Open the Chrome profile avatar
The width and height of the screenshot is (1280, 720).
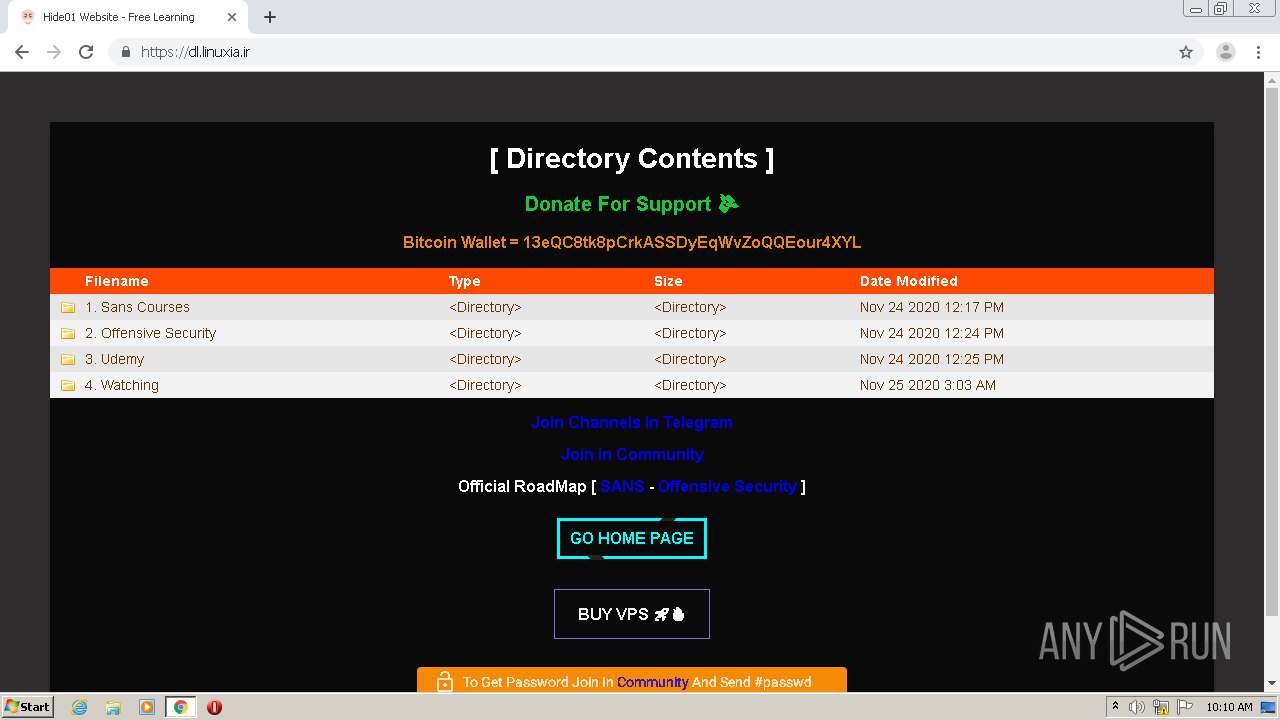(x=1225, y=52)
